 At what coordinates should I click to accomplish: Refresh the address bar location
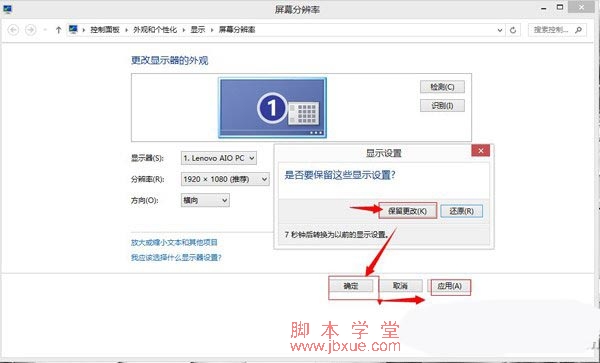tap(513, 30)
